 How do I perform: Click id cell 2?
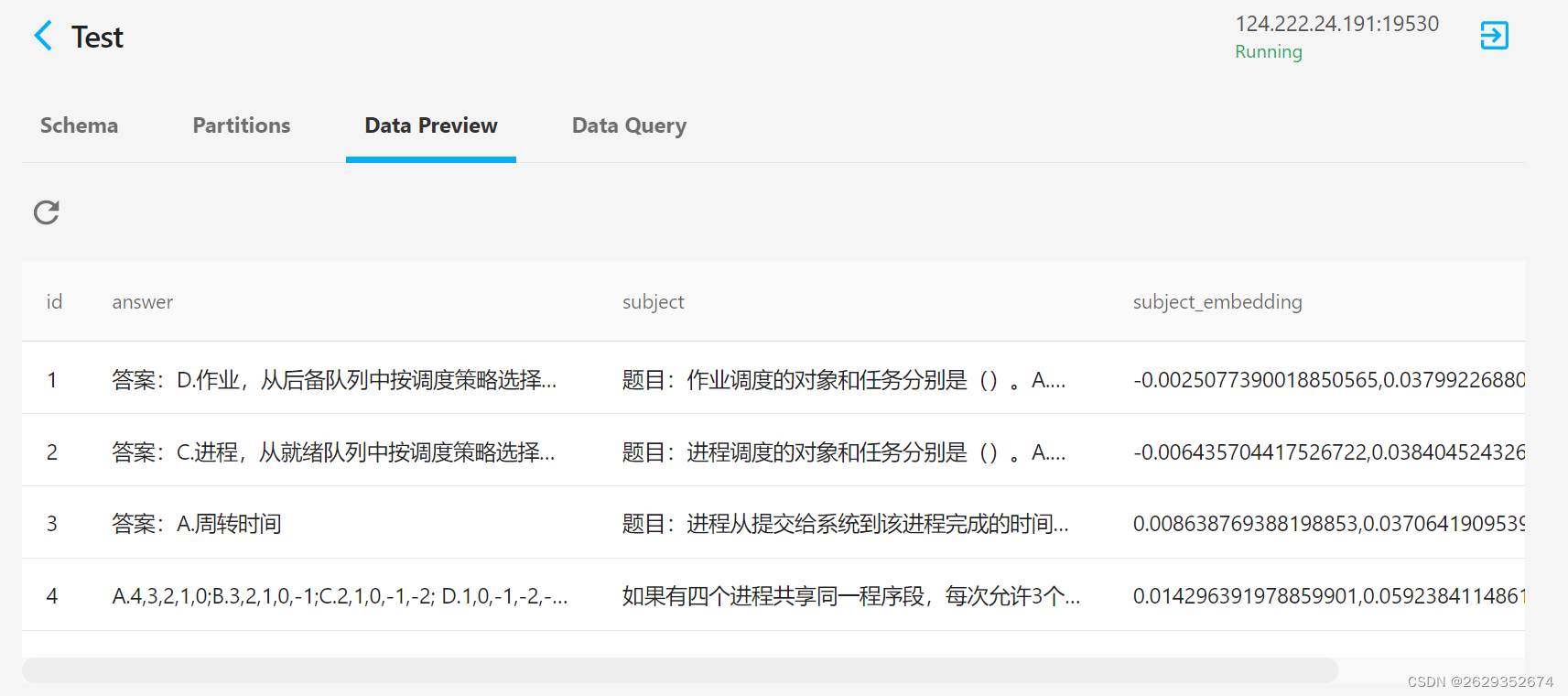pos(52,452)
